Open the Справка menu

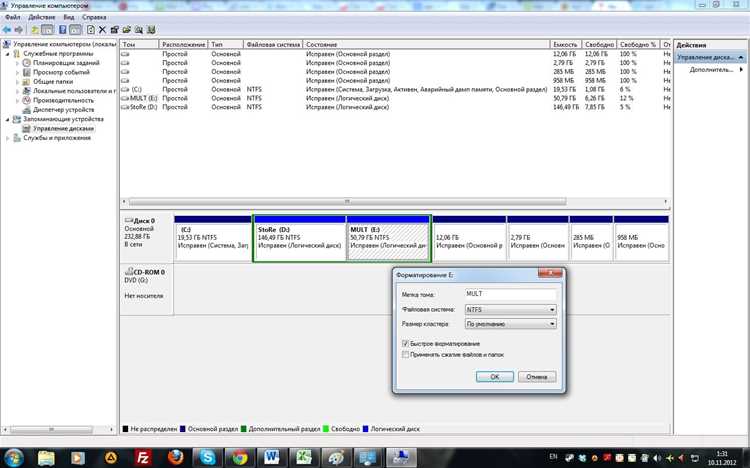coord(94,17)
